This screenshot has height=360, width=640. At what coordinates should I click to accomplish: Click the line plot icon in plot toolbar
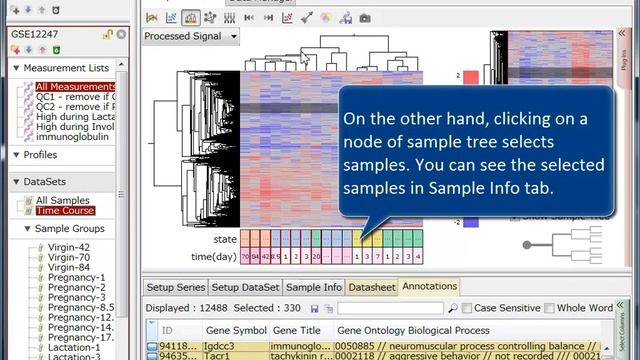[152, 18]
